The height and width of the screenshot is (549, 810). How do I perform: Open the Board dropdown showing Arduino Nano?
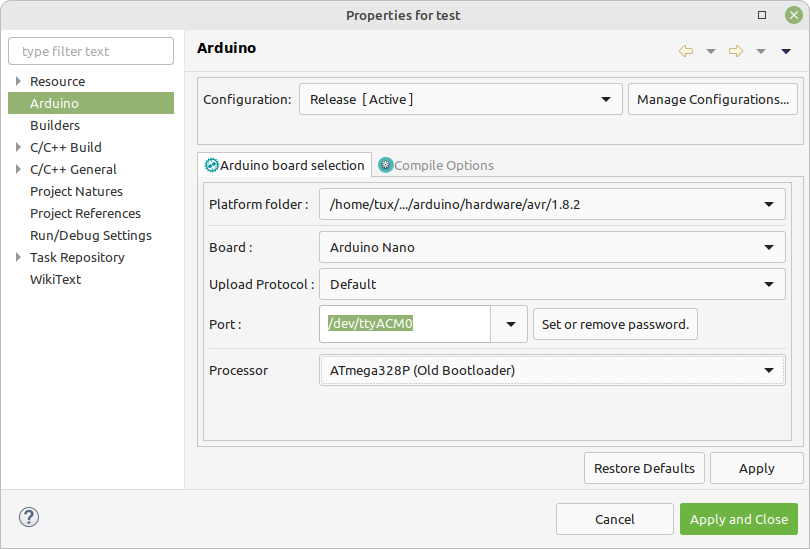(552, 247)
